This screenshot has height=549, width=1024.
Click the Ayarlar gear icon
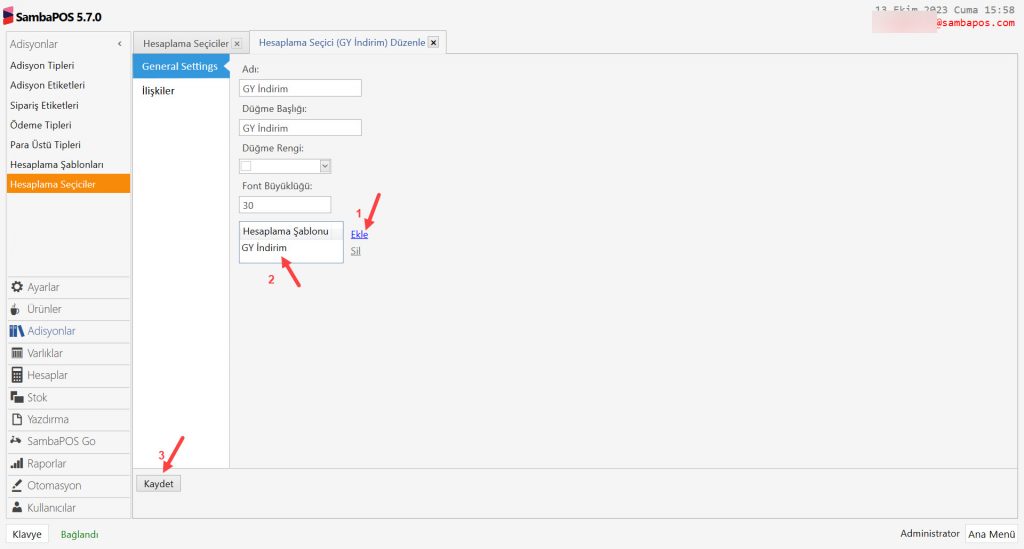(x=17, y=288)
